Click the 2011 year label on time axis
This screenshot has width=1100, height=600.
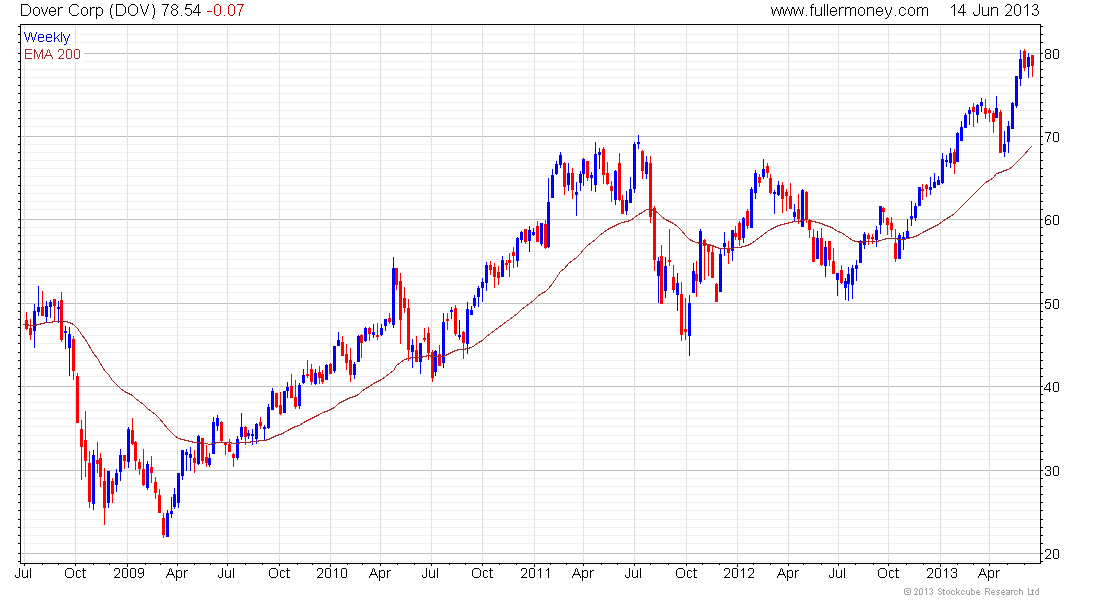pyautogui.click(x=535, y=573)
